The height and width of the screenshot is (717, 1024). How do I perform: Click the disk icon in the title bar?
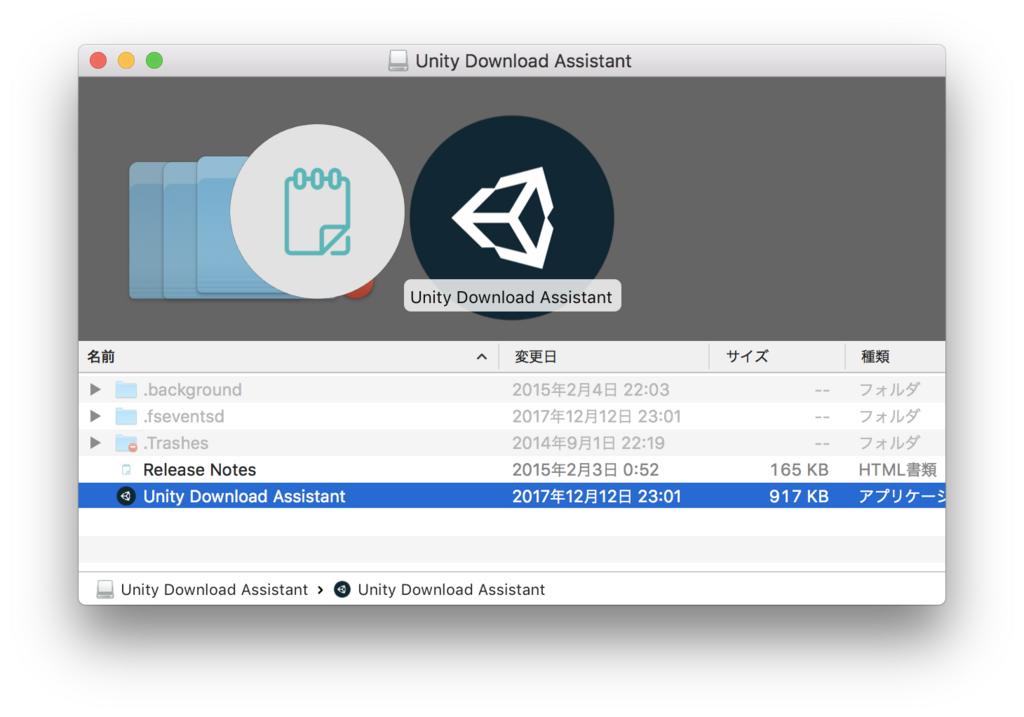click(x=398, y=61)
